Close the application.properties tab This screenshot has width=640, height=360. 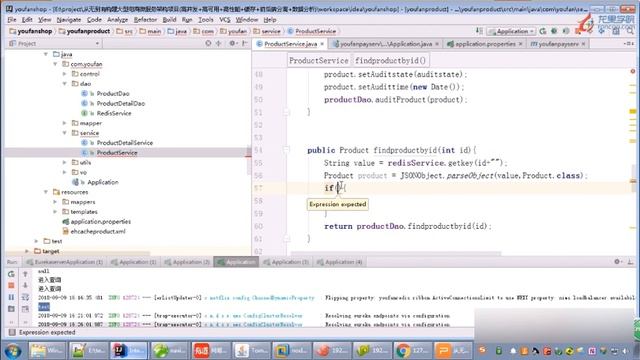point(520,44)
